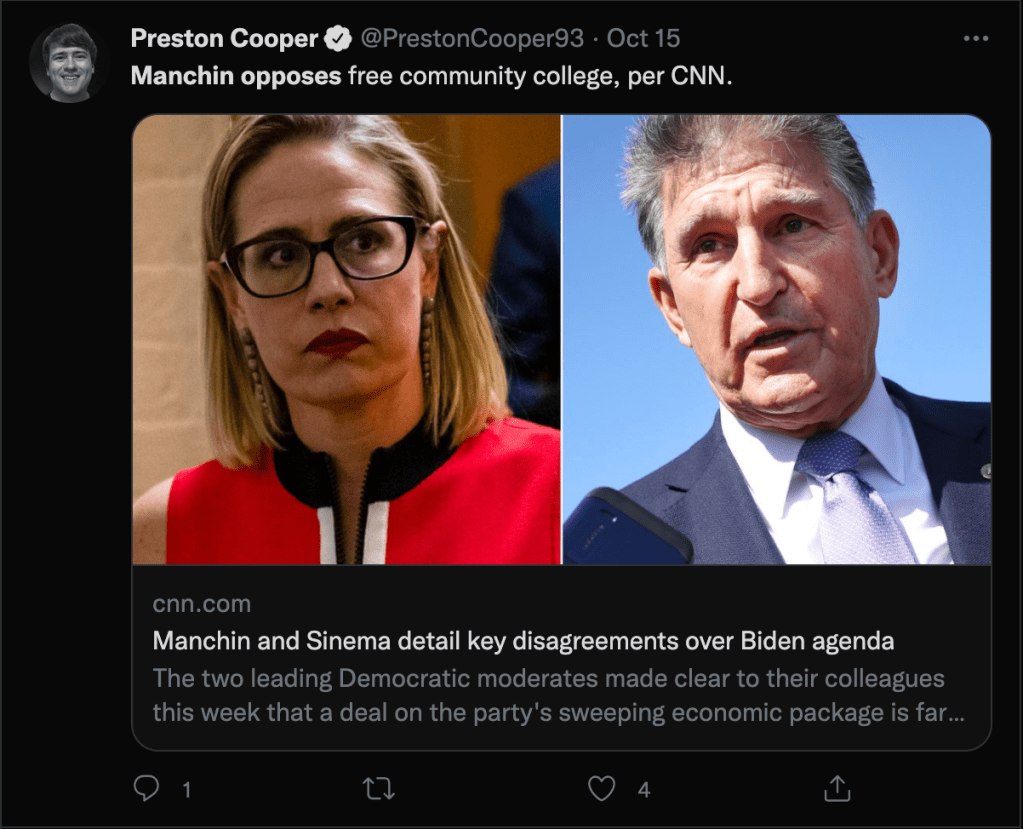Click the Oct 15 timestamp

tap(643, 39)
